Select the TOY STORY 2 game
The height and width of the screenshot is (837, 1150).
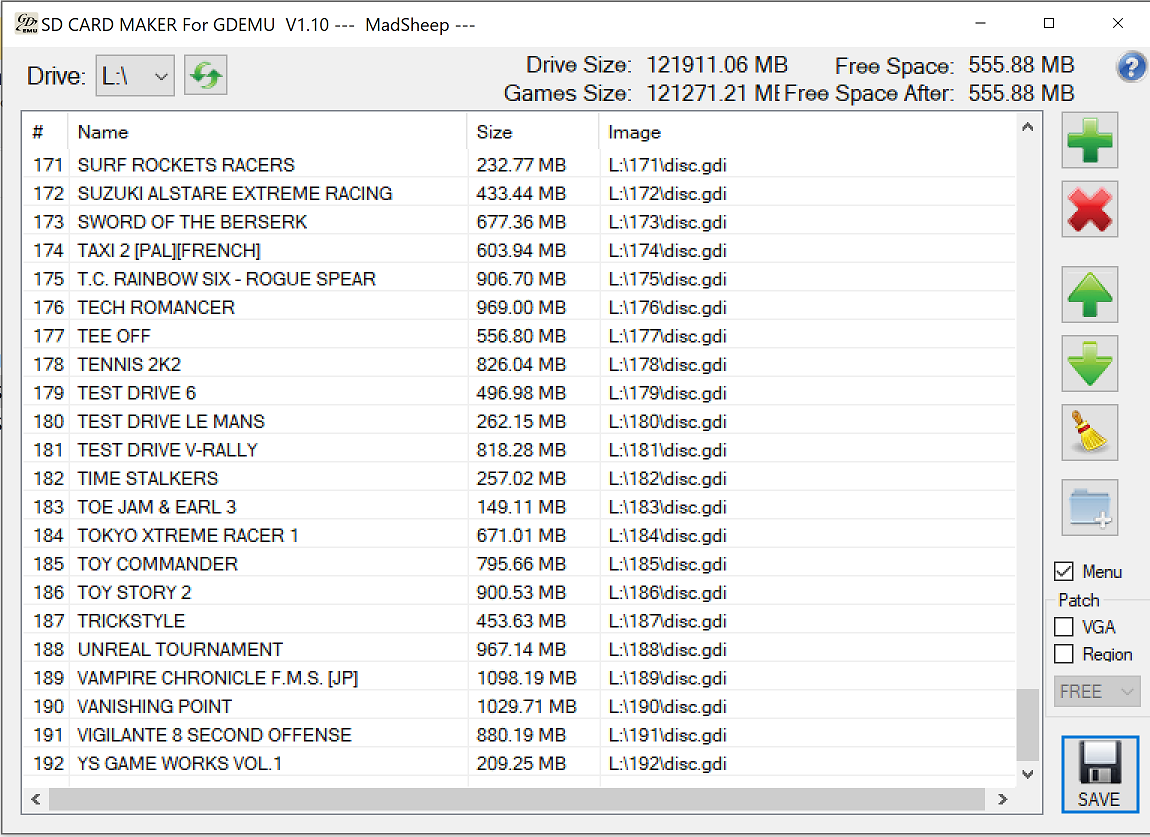tap(519, 592)
